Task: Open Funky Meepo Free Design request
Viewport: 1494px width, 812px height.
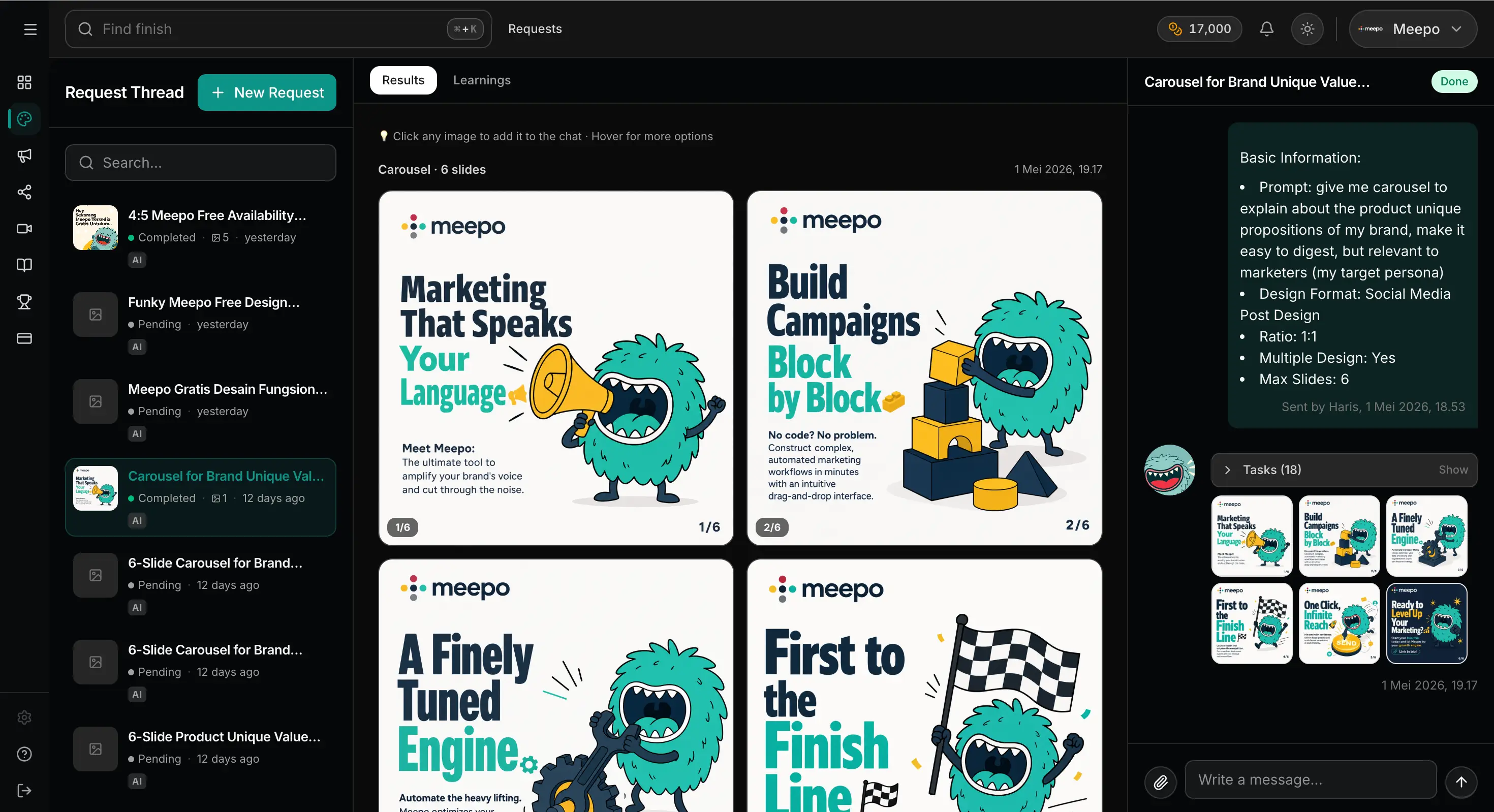Action: point(201,323)
